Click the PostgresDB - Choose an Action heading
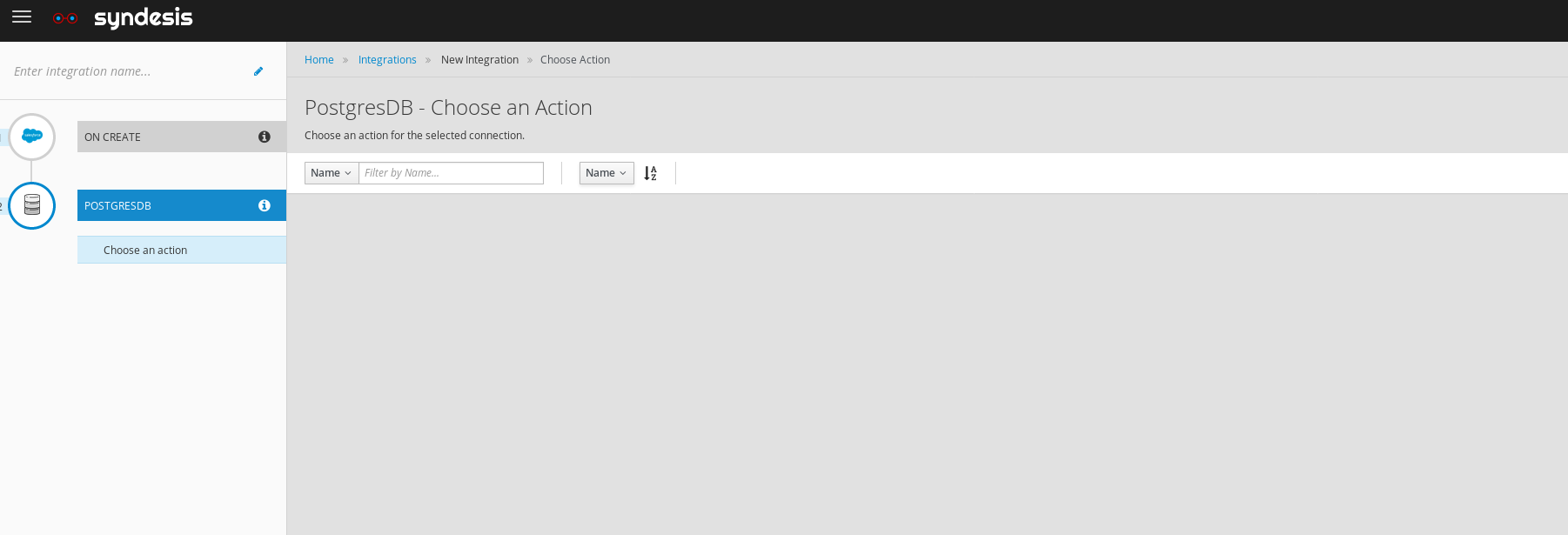1568x535 pixels. tap(448, 108)
